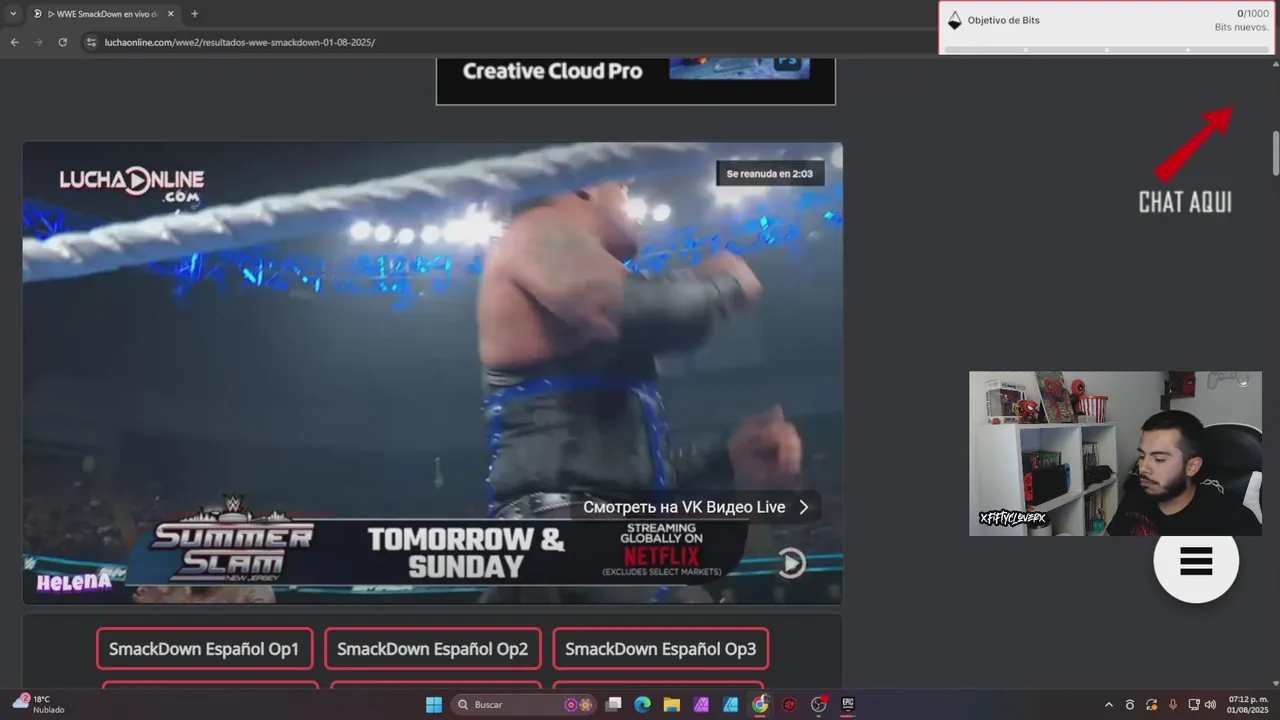Click the LuchaOnline.com logo on video

click(x=131, y=183)
